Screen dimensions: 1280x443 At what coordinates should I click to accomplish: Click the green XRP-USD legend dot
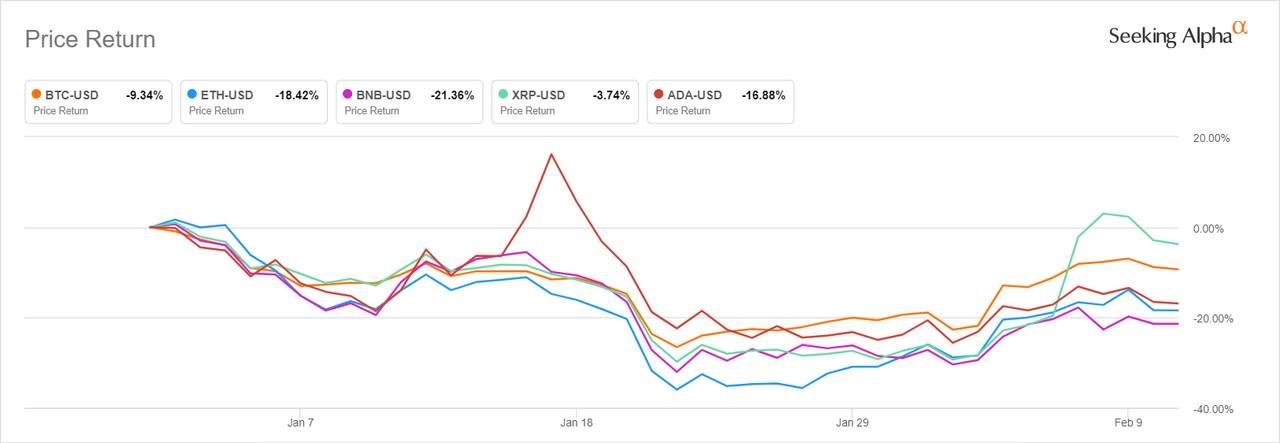(504, 95)
